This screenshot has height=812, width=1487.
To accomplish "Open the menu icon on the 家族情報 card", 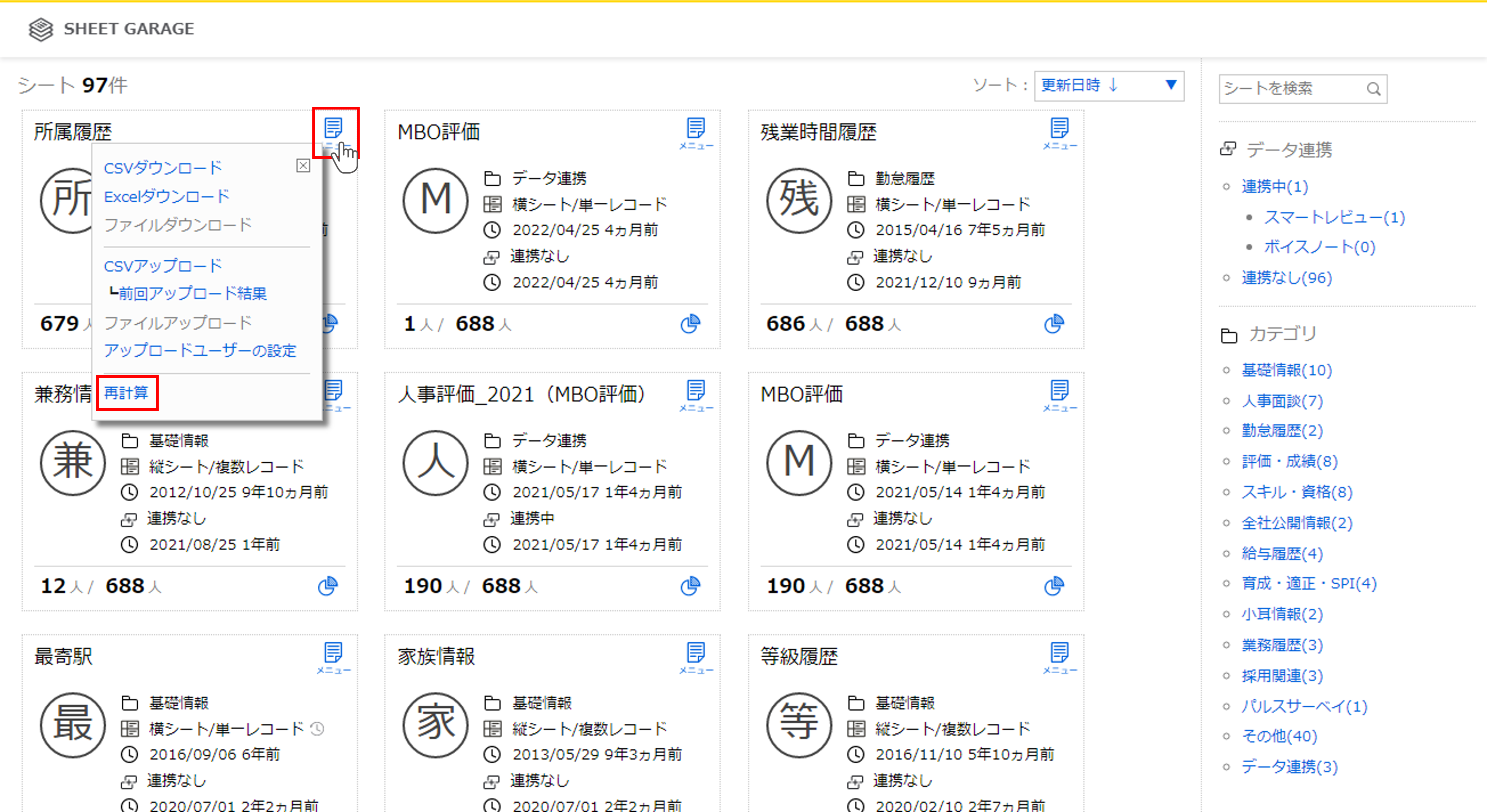I will pyautogui.click(x=696, y=658).
